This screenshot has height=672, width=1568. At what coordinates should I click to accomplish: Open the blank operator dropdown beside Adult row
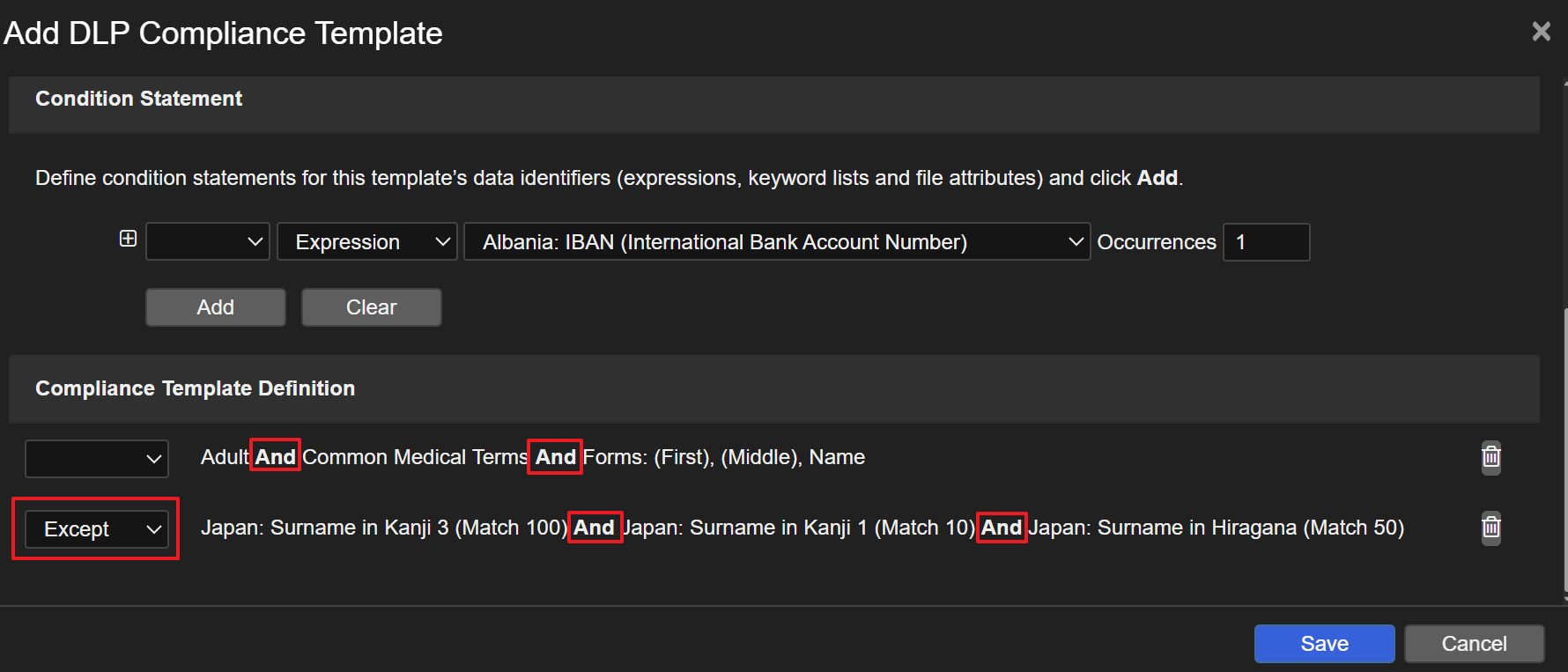click(x=96, y=458)
